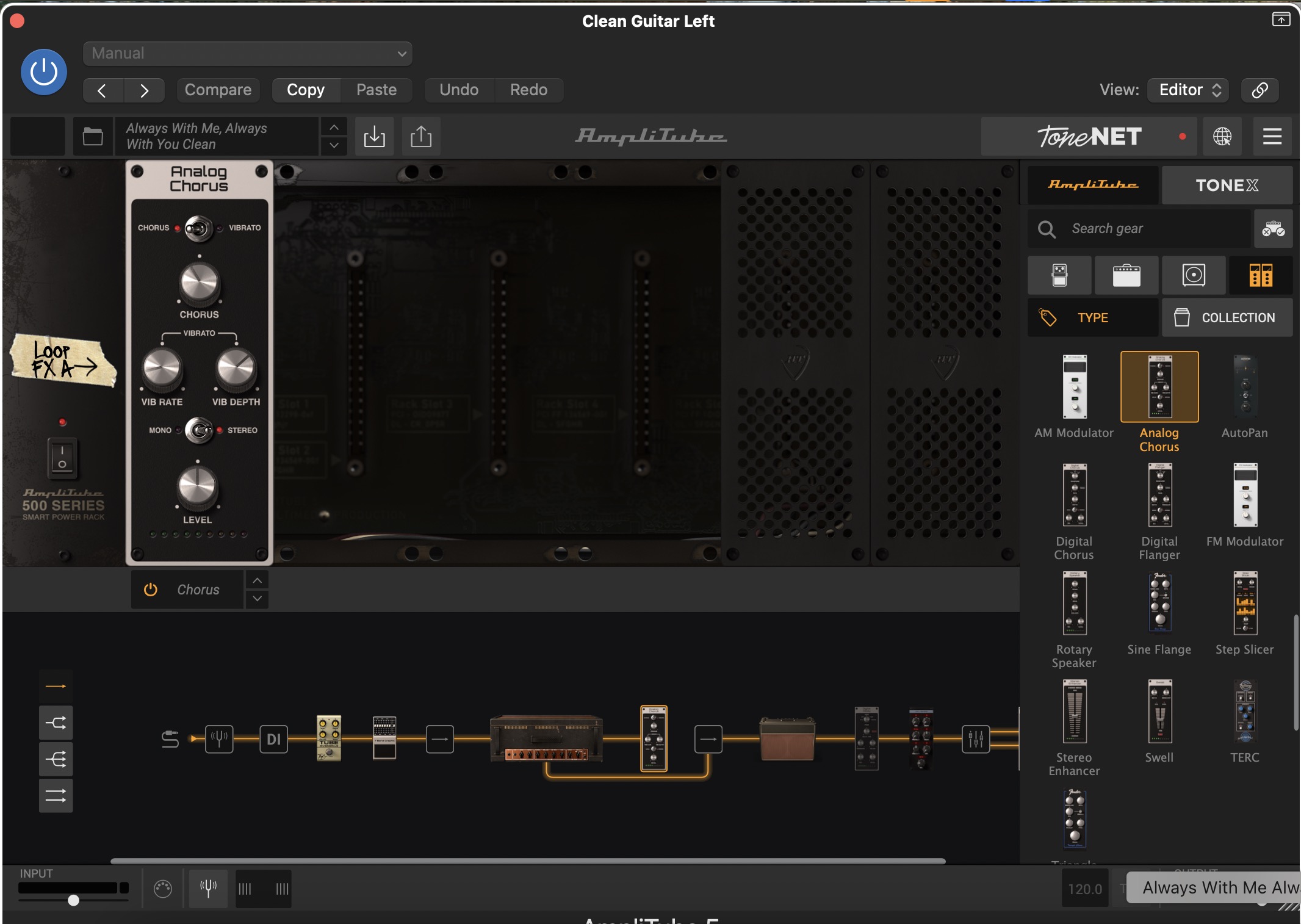Flip the CHORUS/VIBRATO toggle switch
Screen dimensions: 1301x924
click(199, 228)
